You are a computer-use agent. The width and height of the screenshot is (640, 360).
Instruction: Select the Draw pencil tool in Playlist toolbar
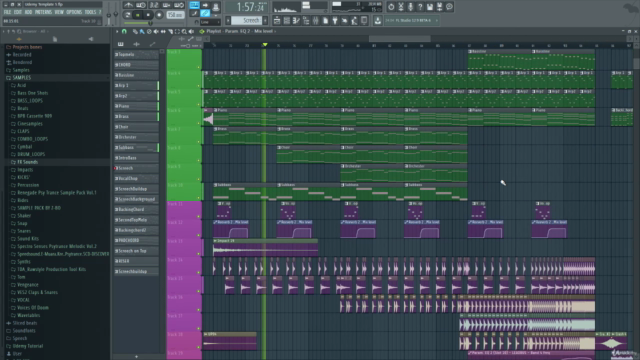[135, 31]
